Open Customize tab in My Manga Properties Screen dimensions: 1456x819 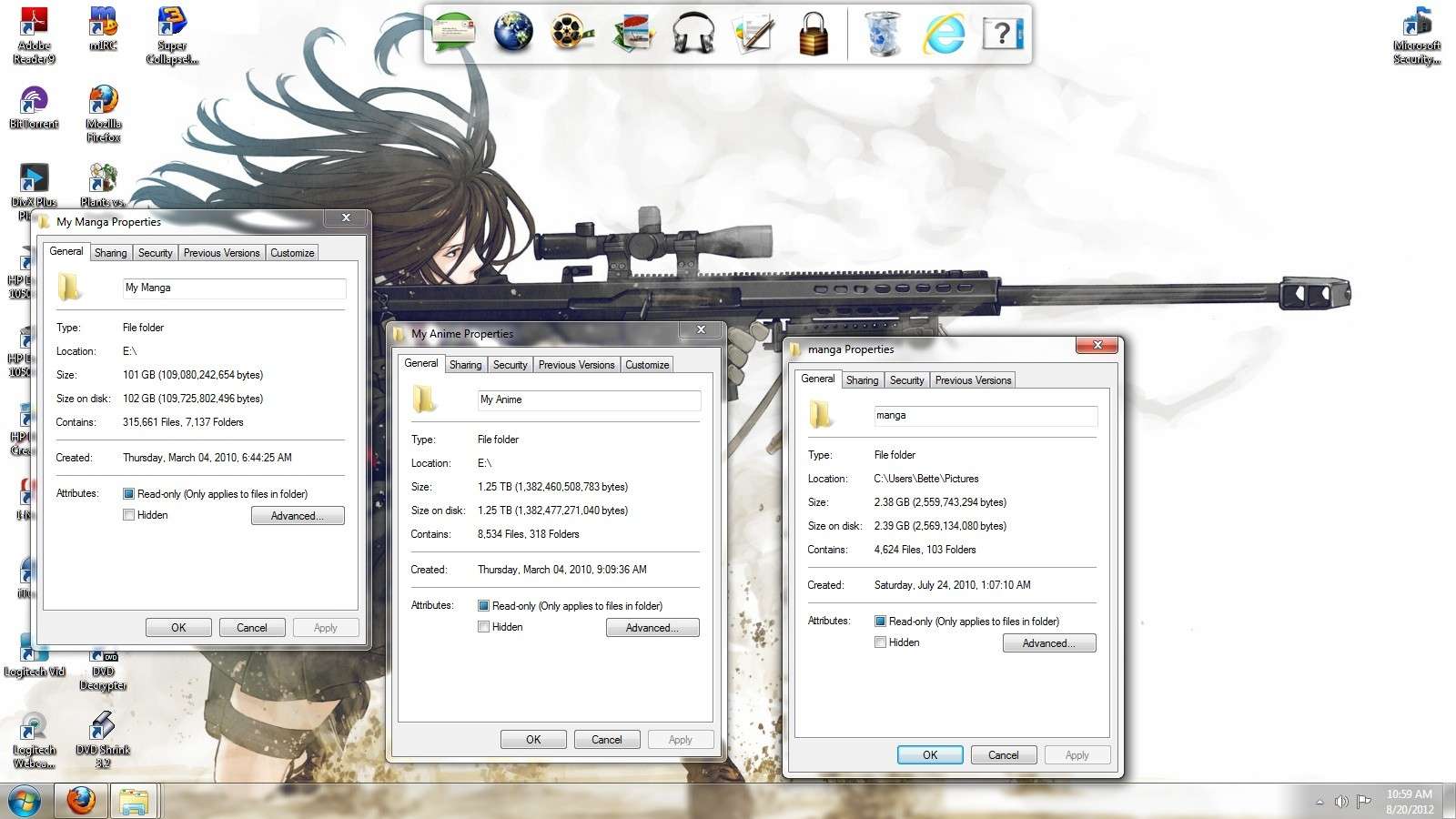(292, 253)
